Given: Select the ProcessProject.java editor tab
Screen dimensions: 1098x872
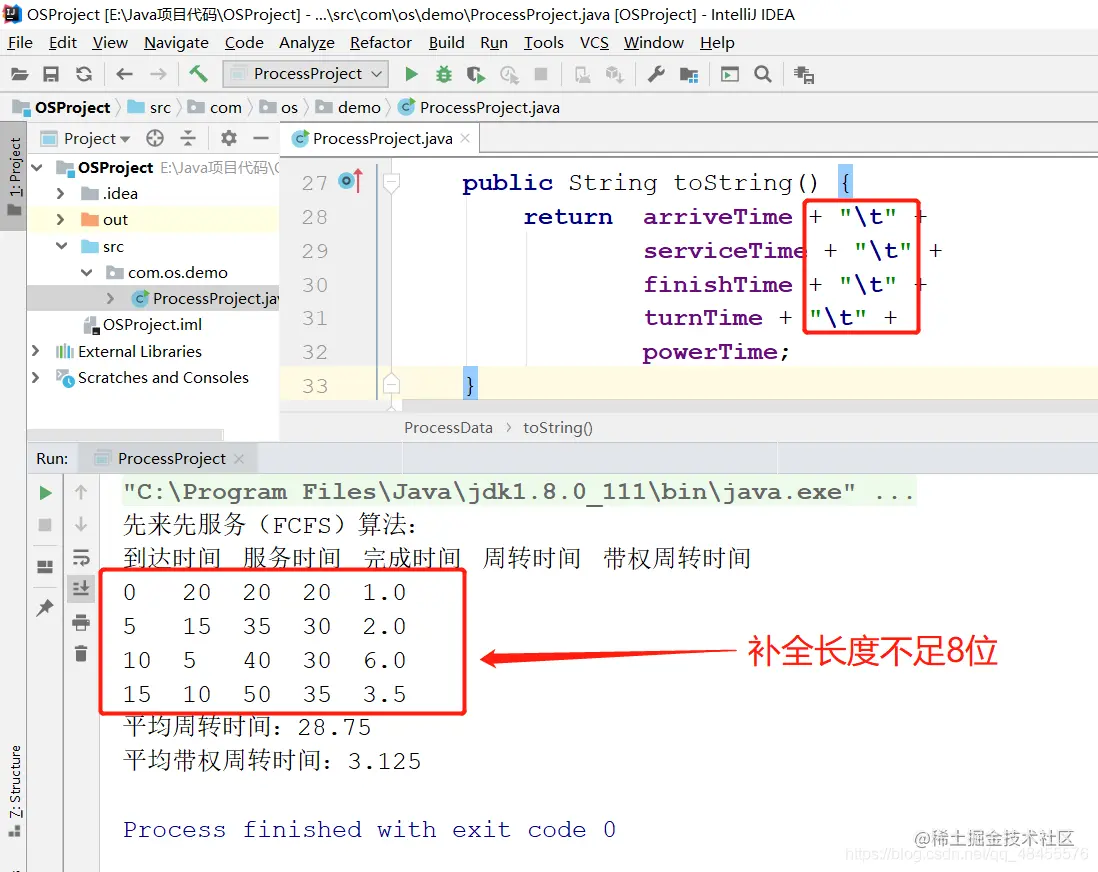Looking at the screenshot, I should (382, 139).
